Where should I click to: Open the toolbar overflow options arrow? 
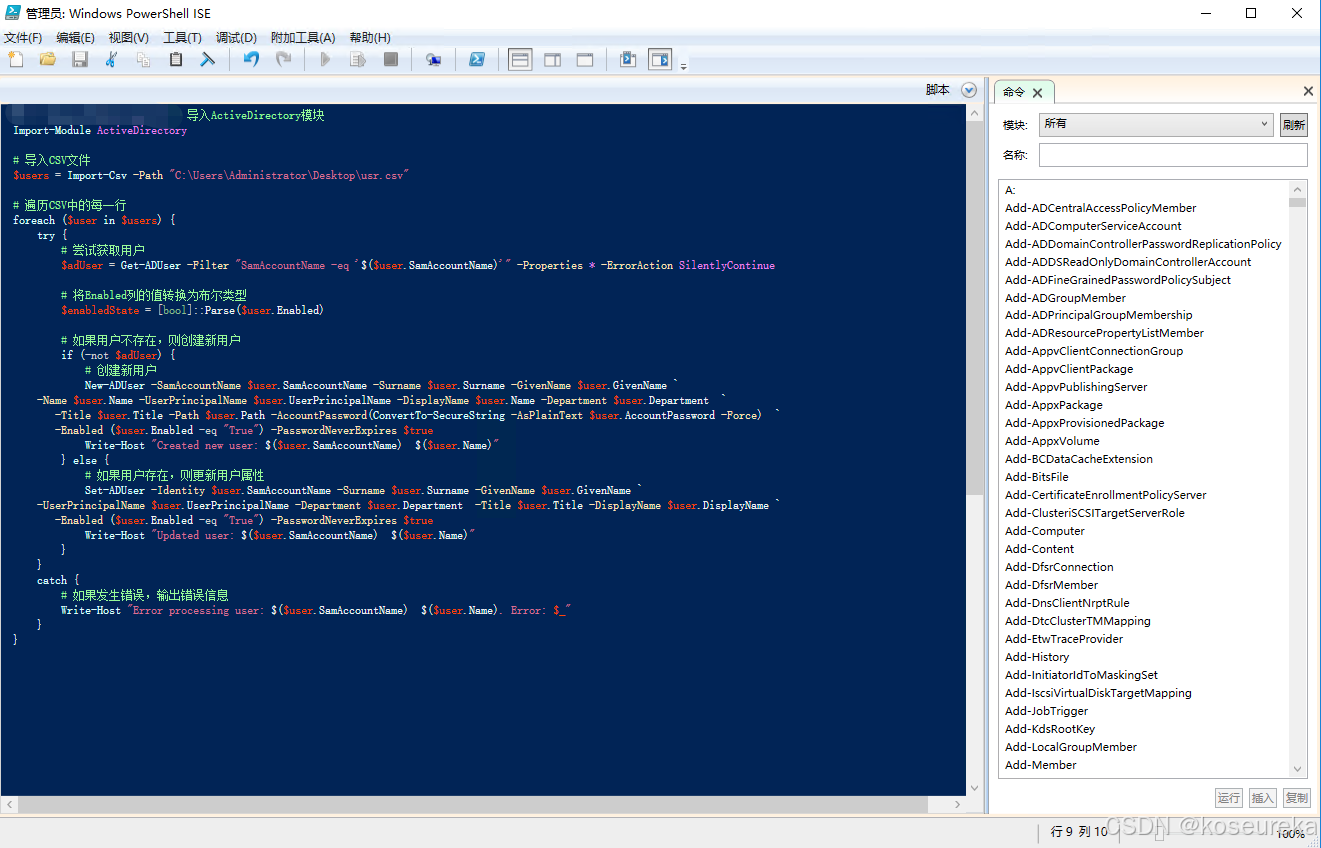coord(684,67)
